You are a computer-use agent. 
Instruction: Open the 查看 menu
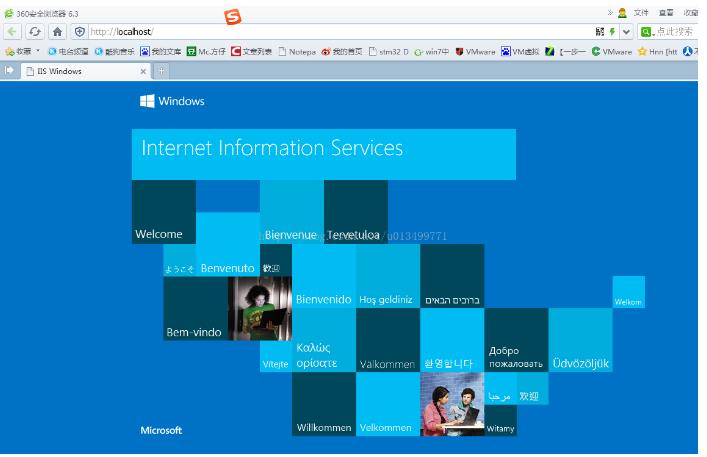(x=666, y=13)
